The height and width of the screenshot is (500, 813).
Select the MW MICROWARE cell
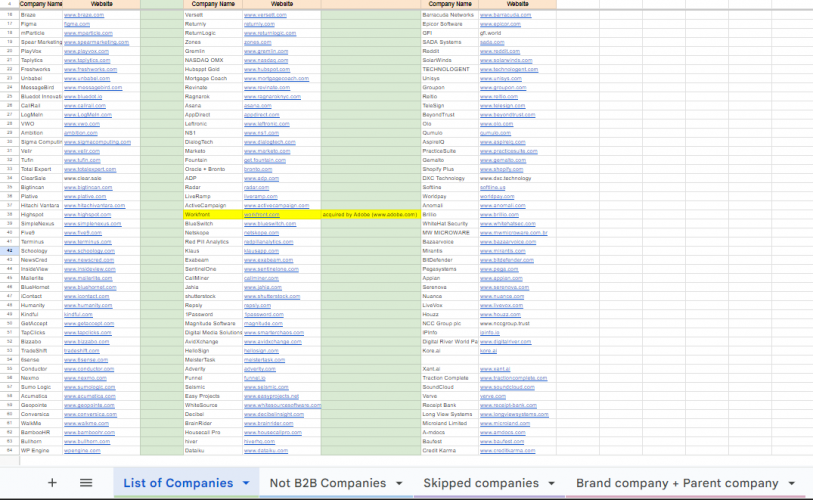pos(450,233)
